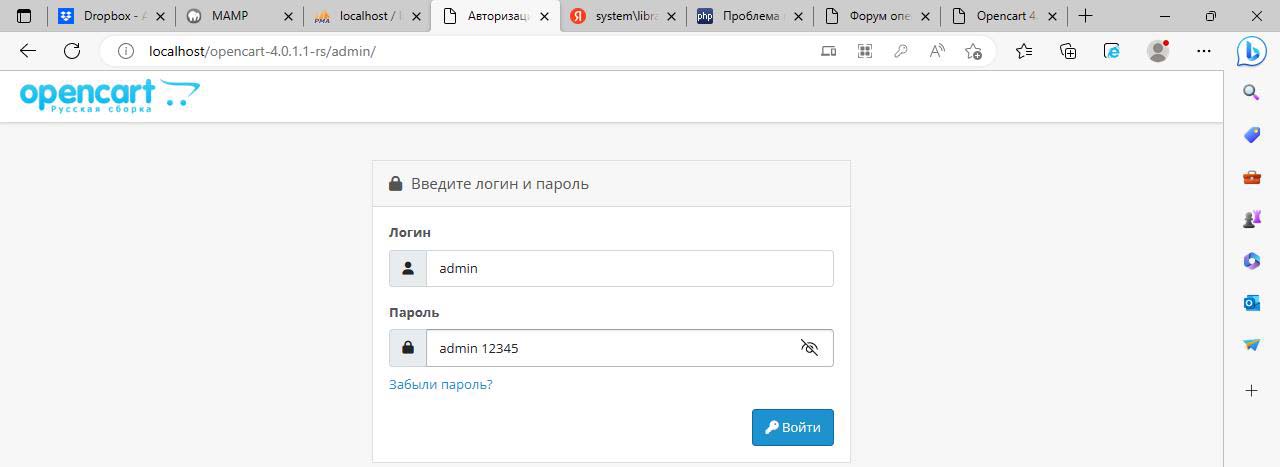Open tab actions menu button
The image size is (1280, 467).
(x=24, y=16)
